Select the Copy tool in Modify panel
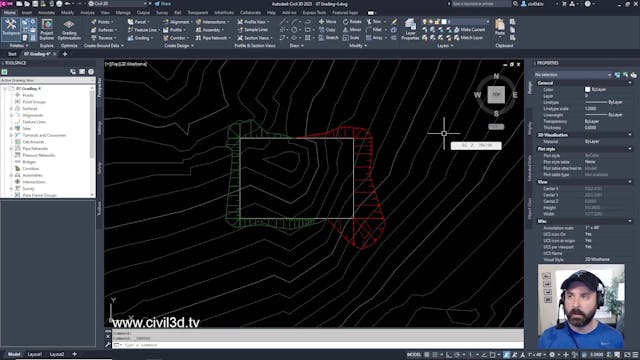The width and height of the screenshot is (640, 360). pyautogui.click(x=327, y=30)
